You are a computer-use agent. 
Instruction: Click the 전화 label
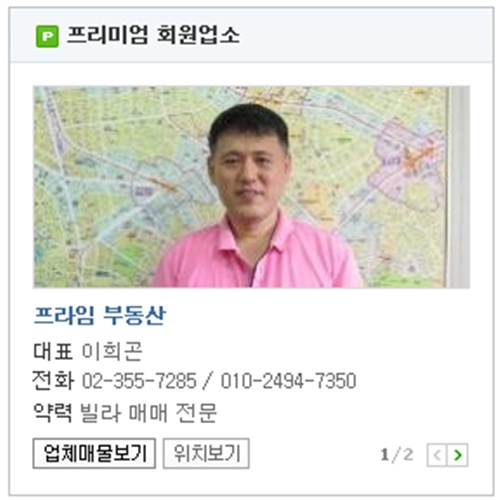pyautogui.click(x=53, y=381)
